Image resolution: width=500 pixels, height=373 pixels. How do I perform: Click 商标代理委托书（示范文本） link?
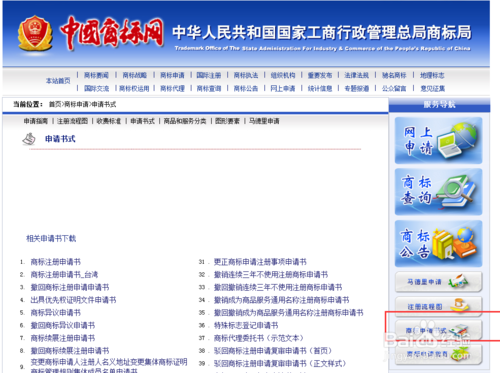point(259,338)
